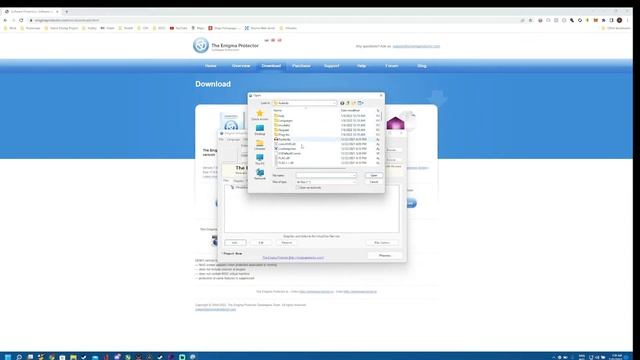Click the support email link in header
The image size is (640, 360).
pos(416,46)
